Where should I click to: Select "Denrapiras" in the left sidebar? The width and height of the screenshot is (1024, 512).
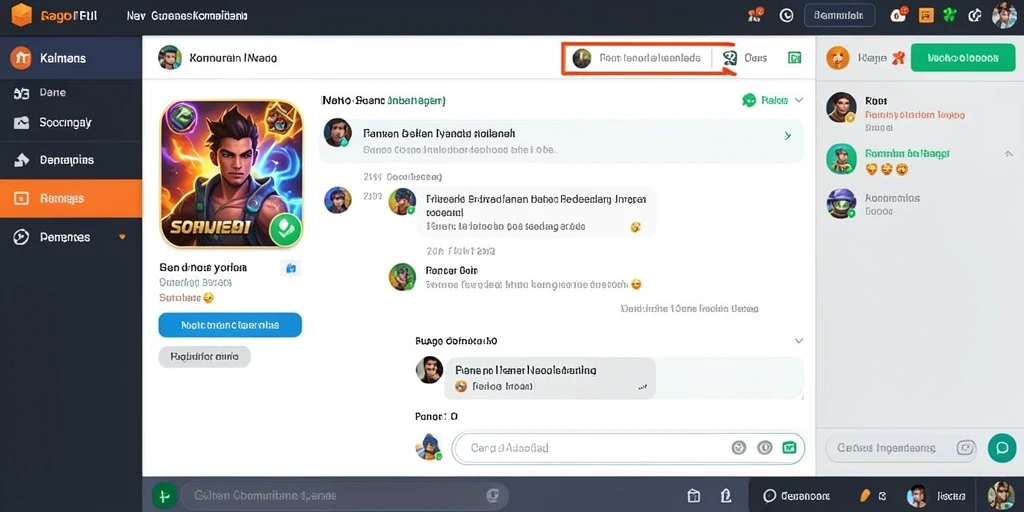tap(71, 159)
